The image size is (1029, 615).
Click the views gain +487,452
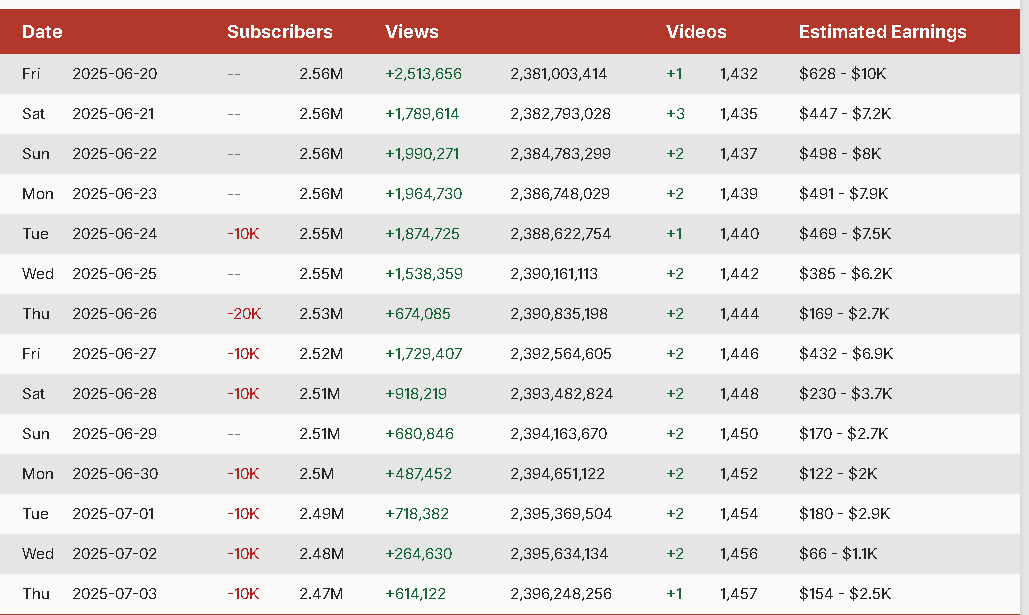419,474
